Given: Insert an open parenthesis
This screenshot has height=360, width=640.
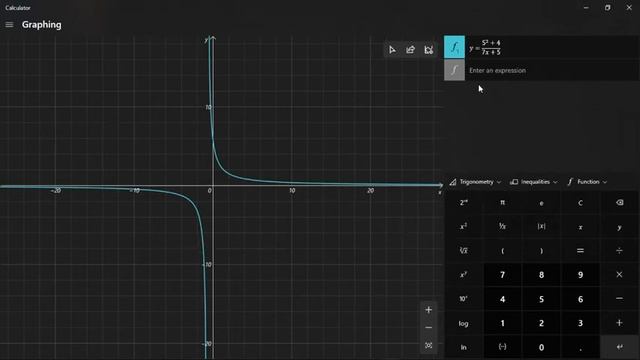Looking at the screenshot, I should (502, 251).
